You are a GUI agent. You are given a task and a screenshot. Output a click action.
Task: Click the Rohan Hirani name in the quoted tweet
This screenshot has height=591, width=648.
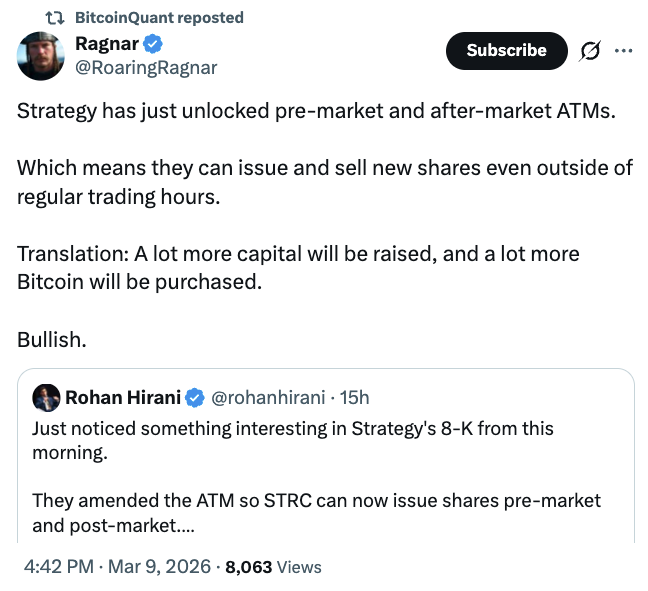click(123, 397)
